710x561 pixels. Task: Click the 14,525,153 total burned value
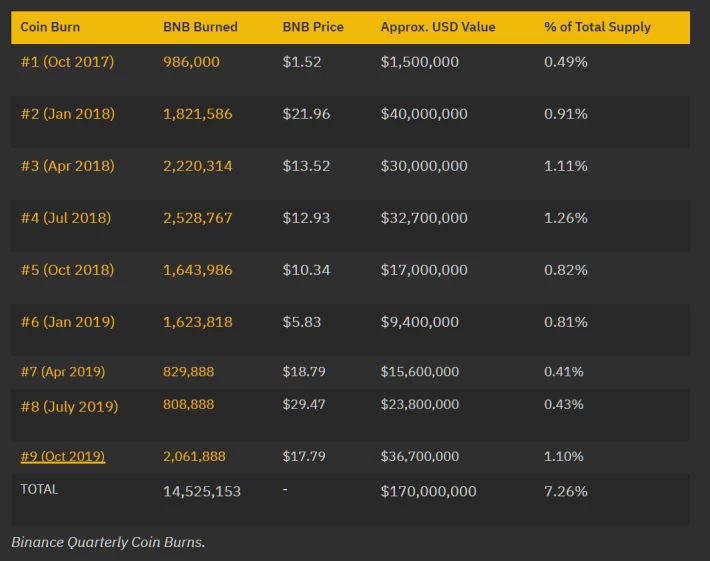click(x=202, y=491)
